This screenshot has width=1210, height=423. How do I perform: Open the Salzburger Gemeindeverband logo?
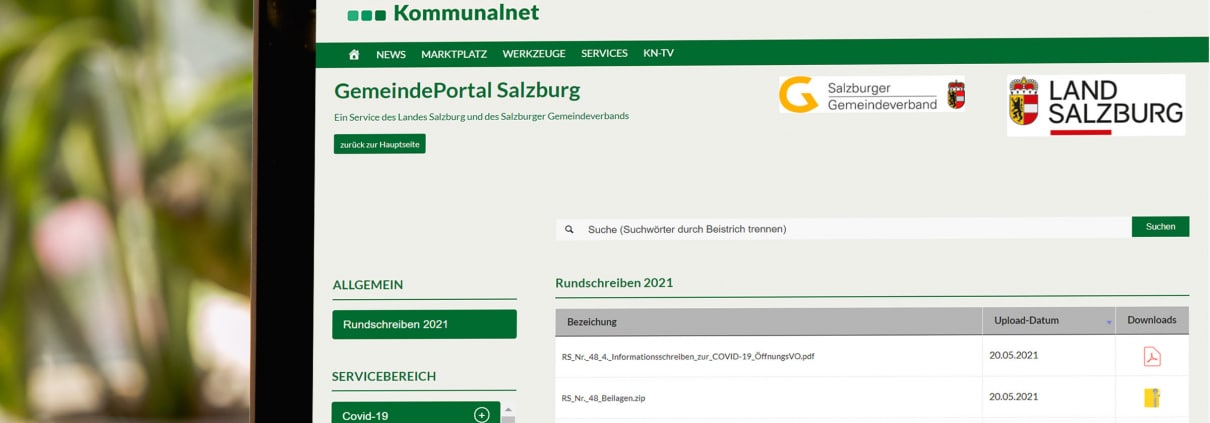871,95
